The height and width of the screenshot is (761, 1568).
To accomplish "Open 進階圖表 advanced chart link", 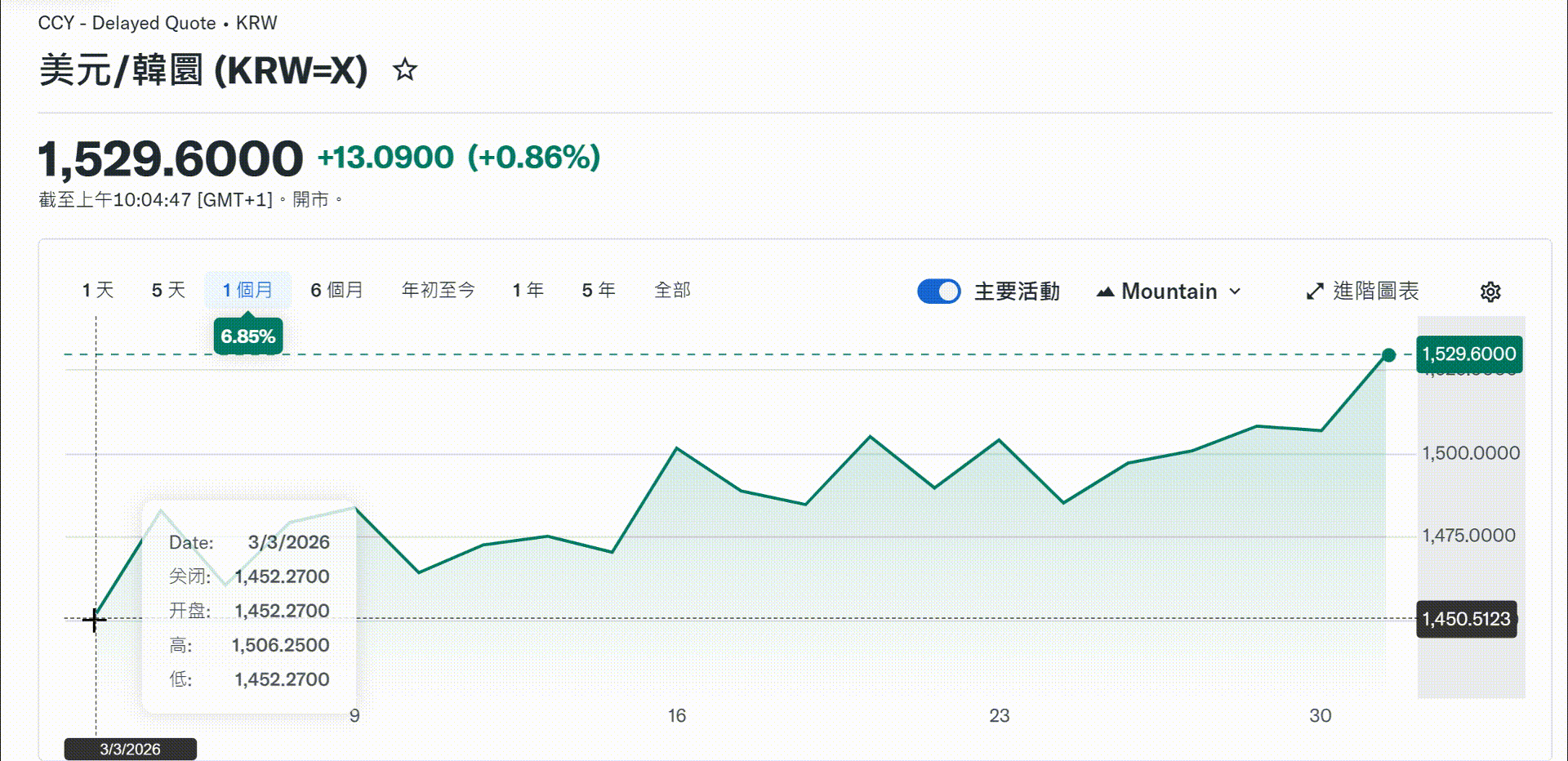I will tap(1375, 291).
